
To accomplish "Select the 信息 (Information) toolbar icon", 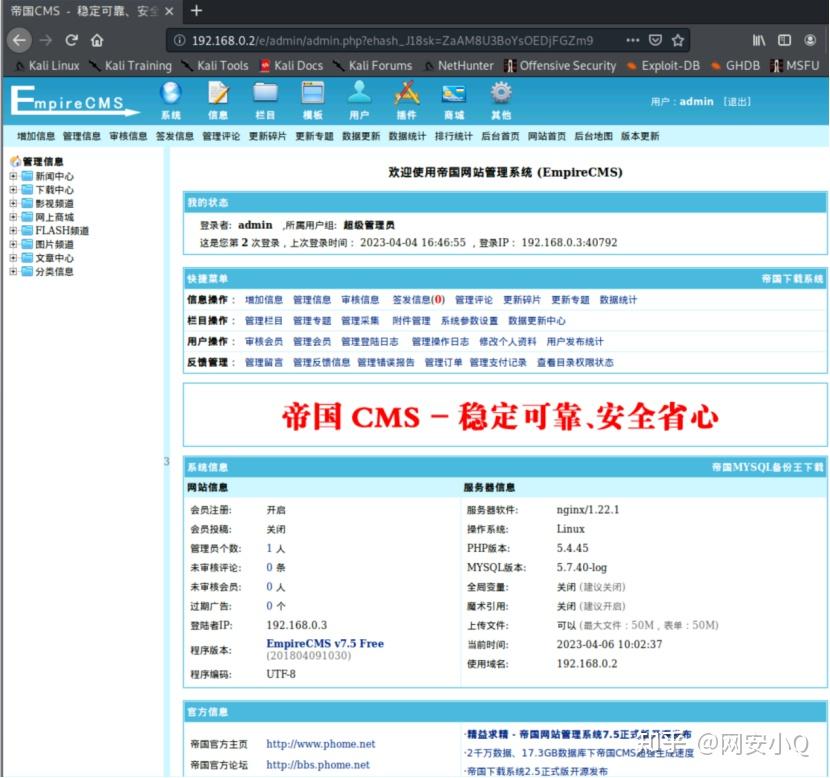I will 218,100.
